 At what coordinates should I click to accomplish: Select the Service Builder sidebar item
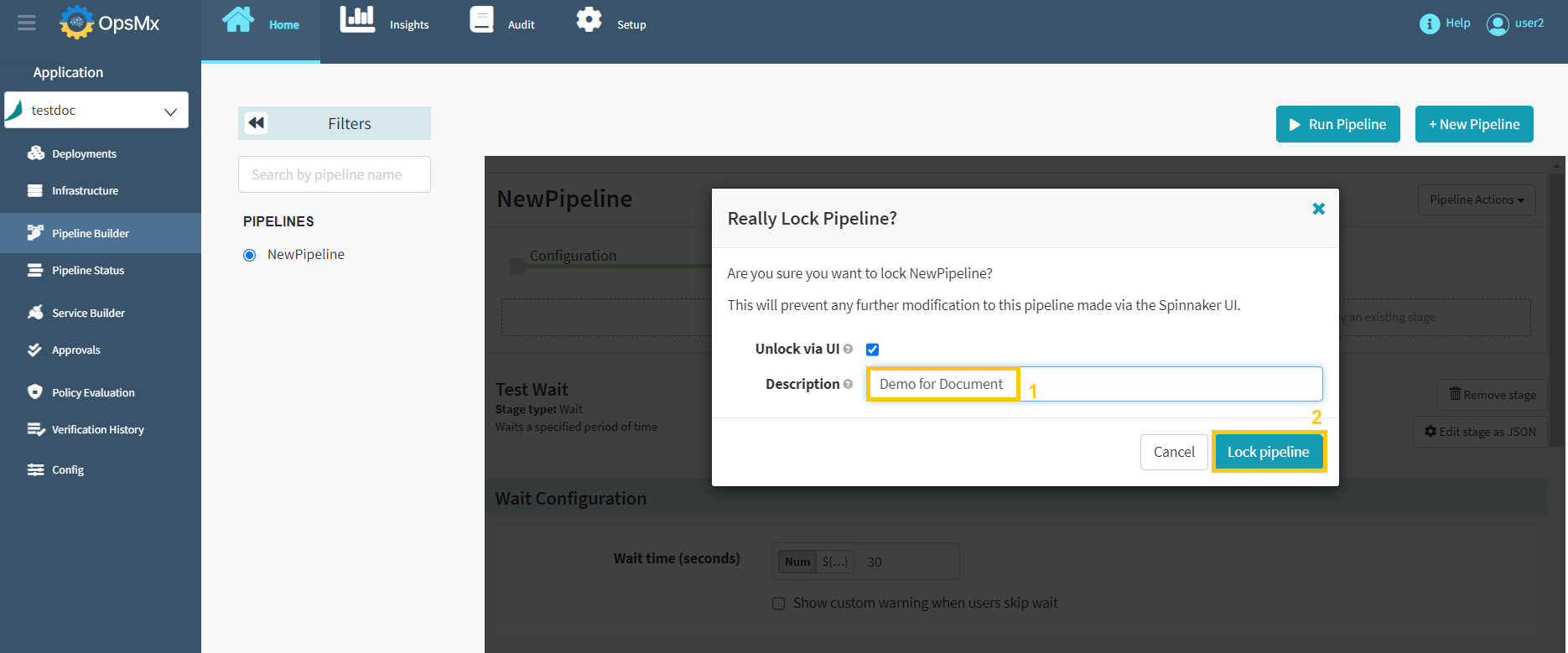[x=86, y=312]
